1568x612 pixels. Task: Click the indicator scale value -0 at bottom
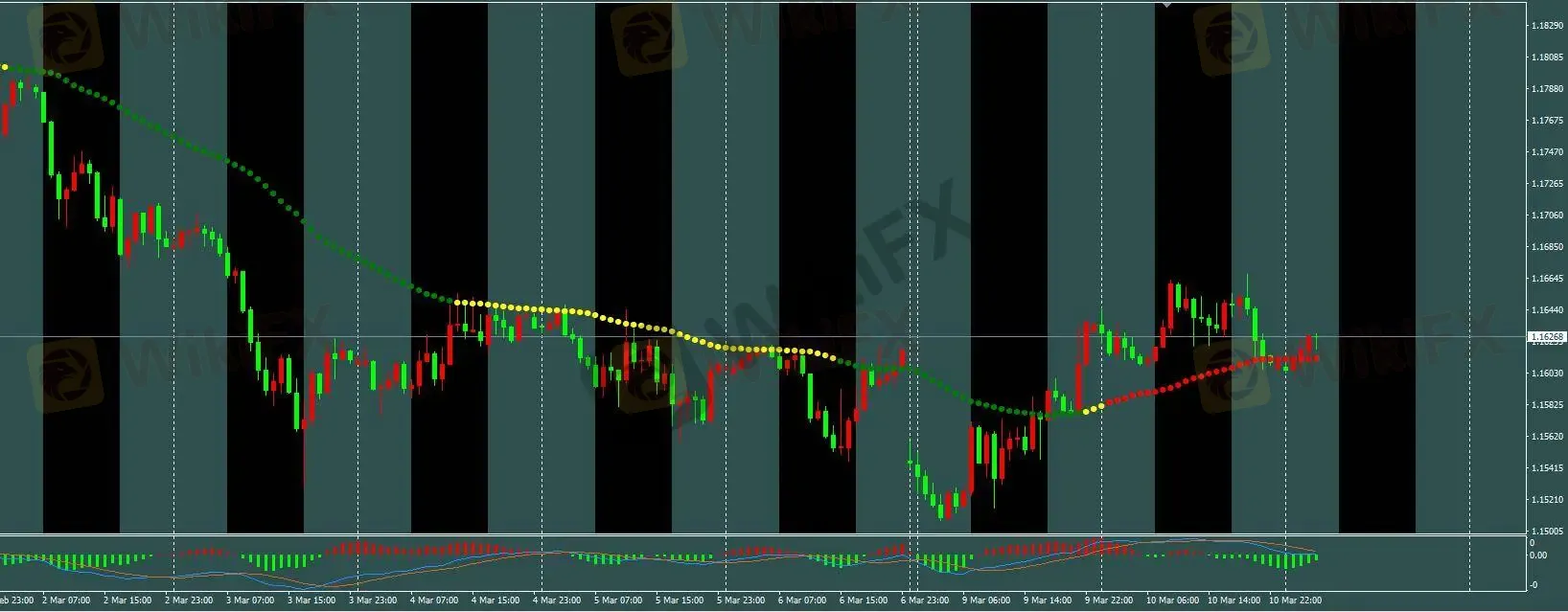(x=1535, y=584)
